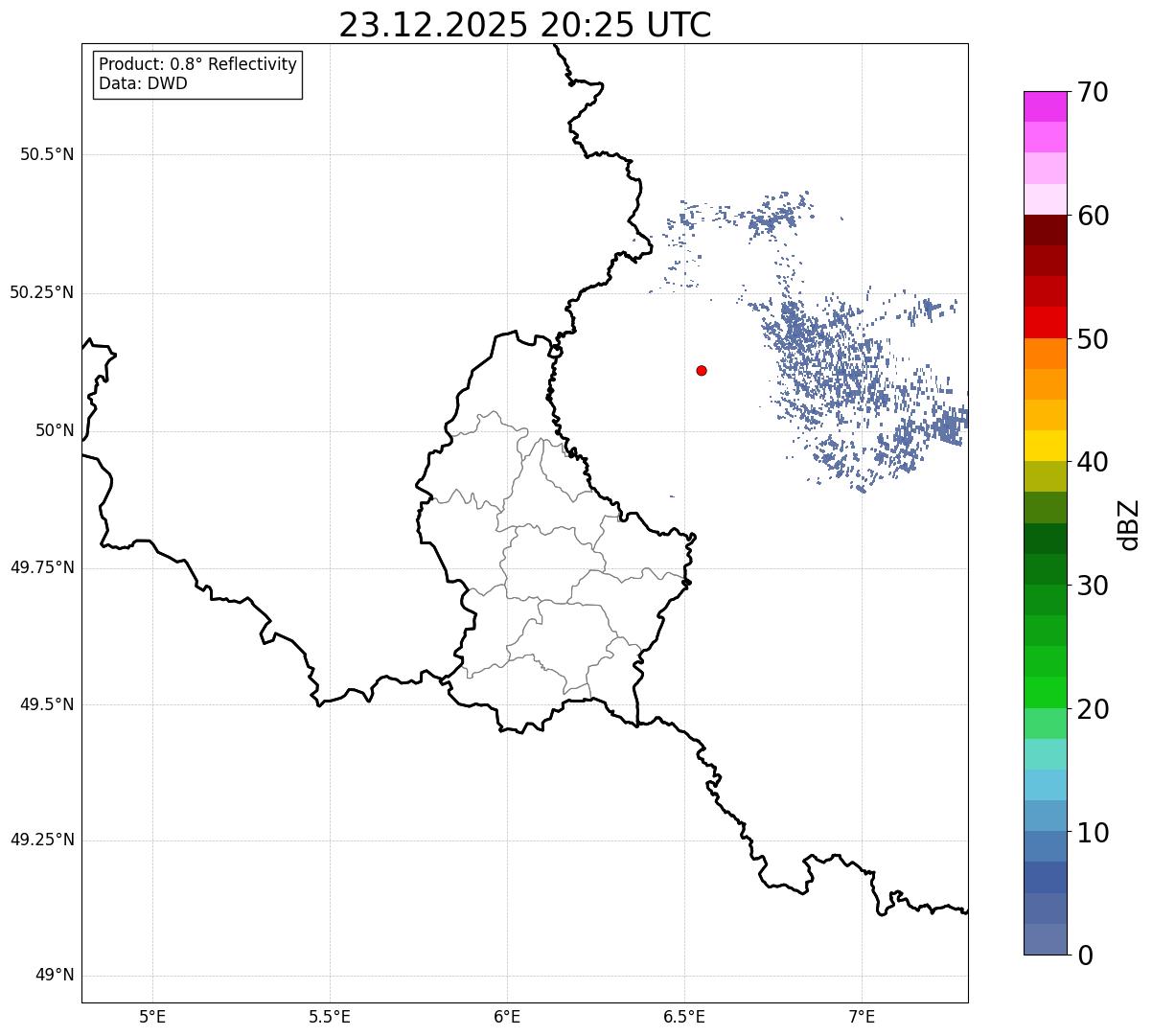Click the colorbar tick label 40
Screen dimensions: 1152x1036
click(1093, 462)
